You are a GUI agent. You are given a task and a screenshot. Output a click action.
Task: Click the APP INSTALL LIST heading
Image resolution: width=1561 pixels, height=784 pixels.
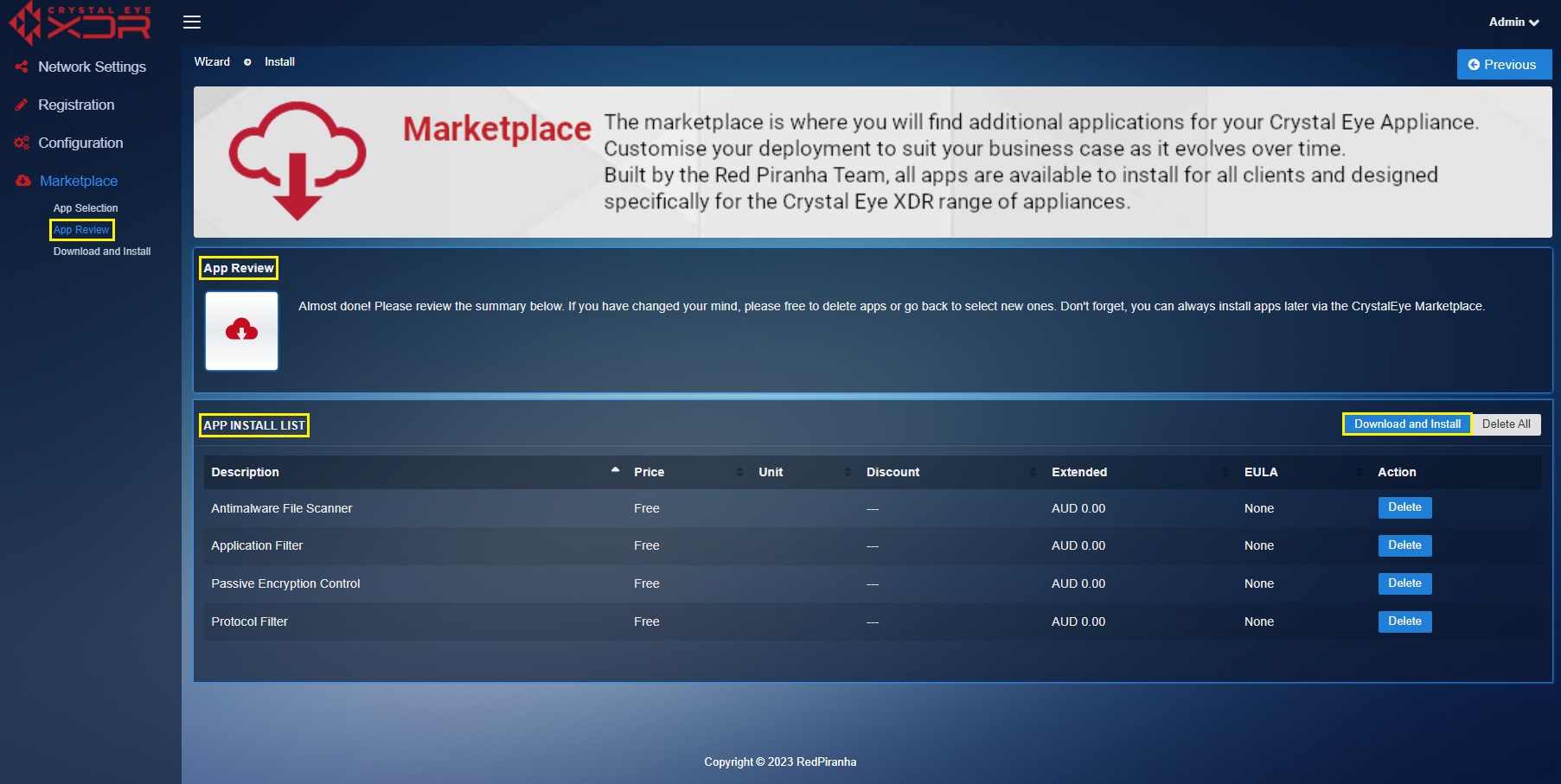pos(254,425)
